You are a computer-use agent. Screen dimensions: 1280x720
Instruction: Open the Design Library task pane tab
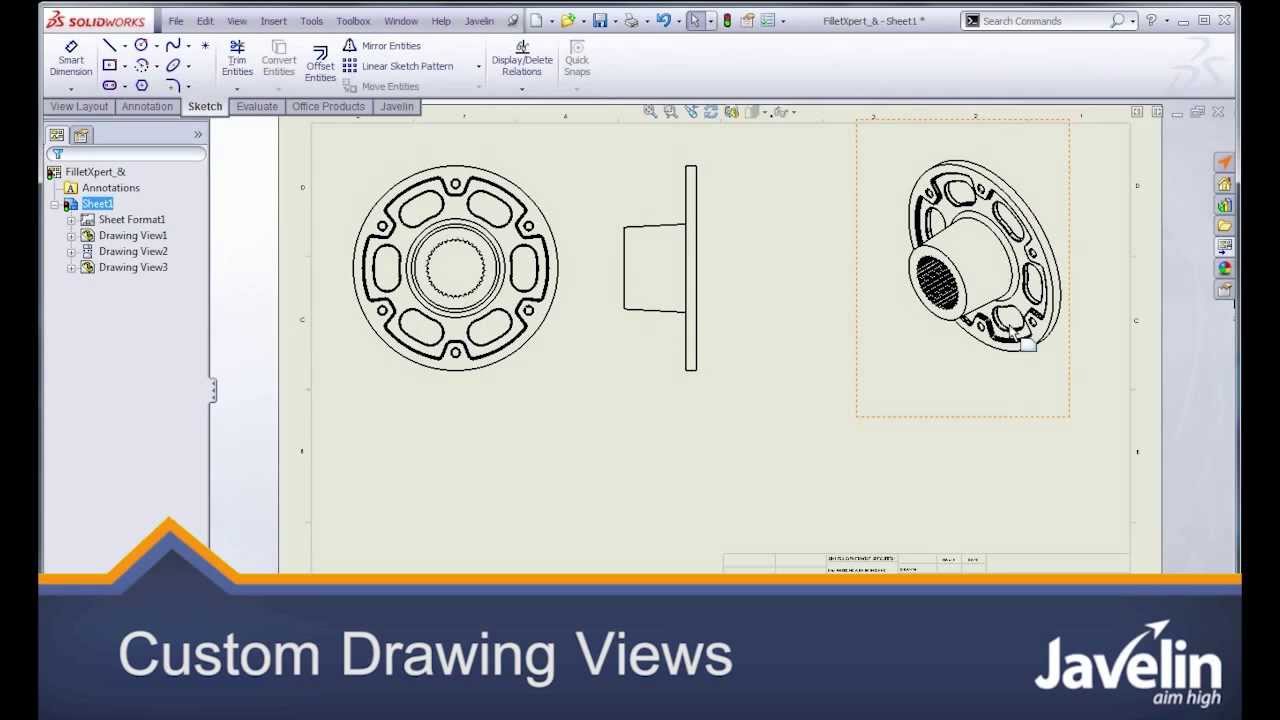[1224, 205]
